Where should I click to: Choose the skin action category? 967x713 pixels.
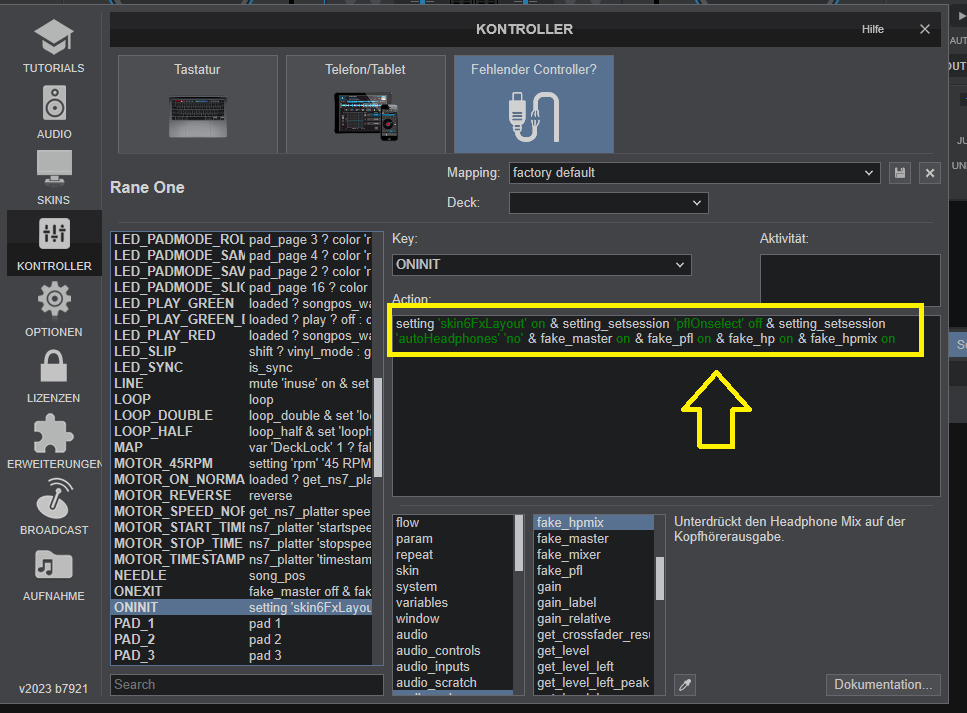[x=453, y=571]
